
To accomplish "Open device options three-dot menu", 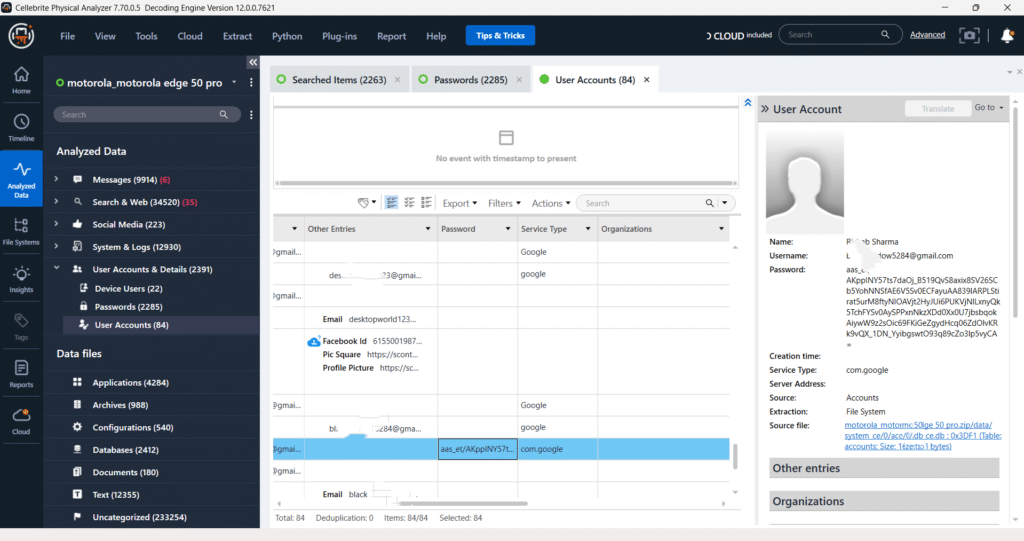I will coord(251,82).
